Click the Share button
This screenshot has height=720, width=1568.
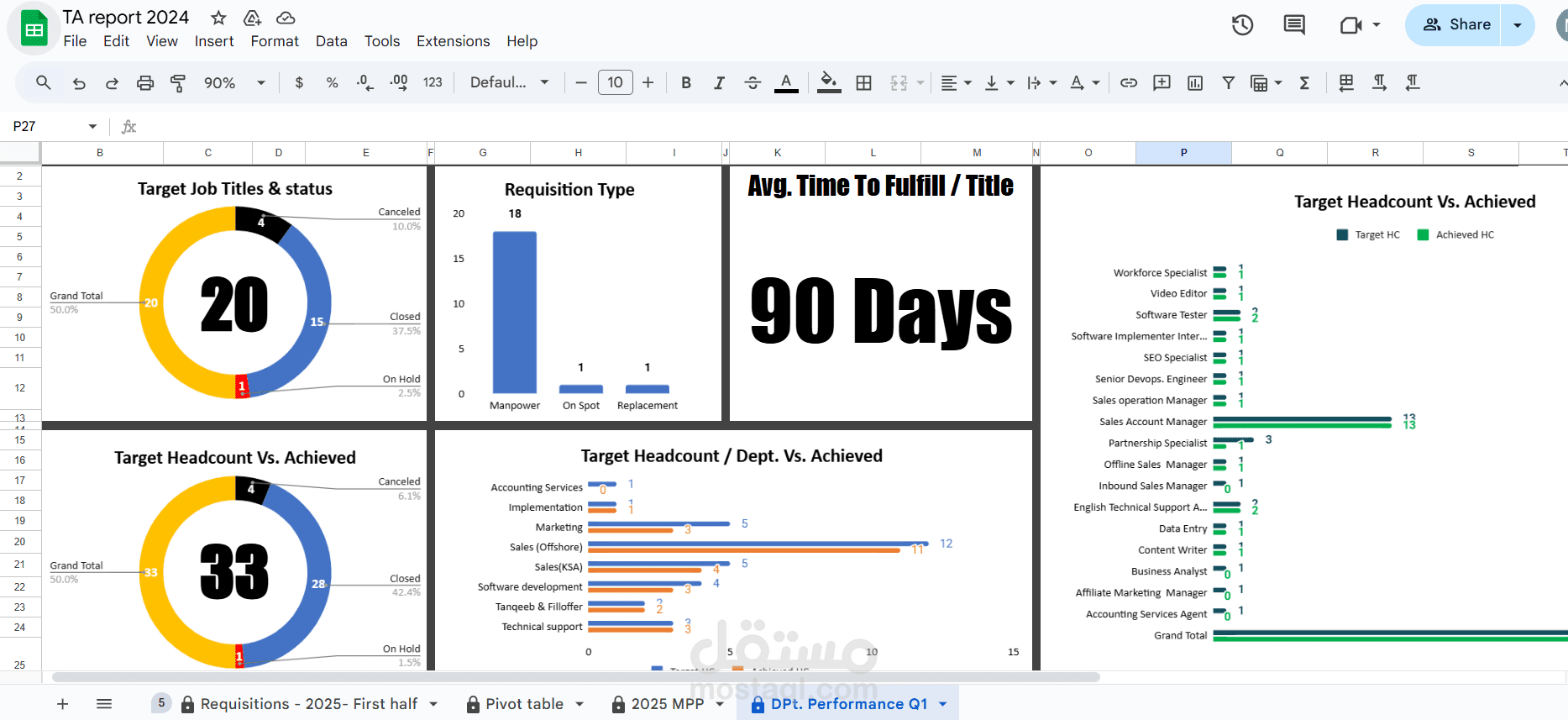click(1455, 25)
